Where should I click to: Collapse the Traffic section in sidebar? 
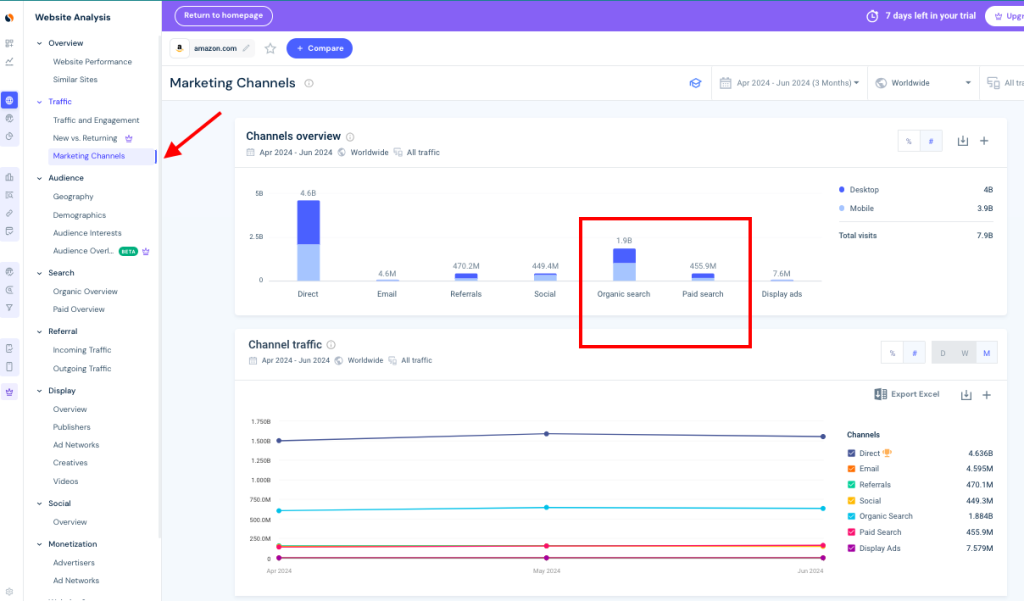tap(39, 101)
